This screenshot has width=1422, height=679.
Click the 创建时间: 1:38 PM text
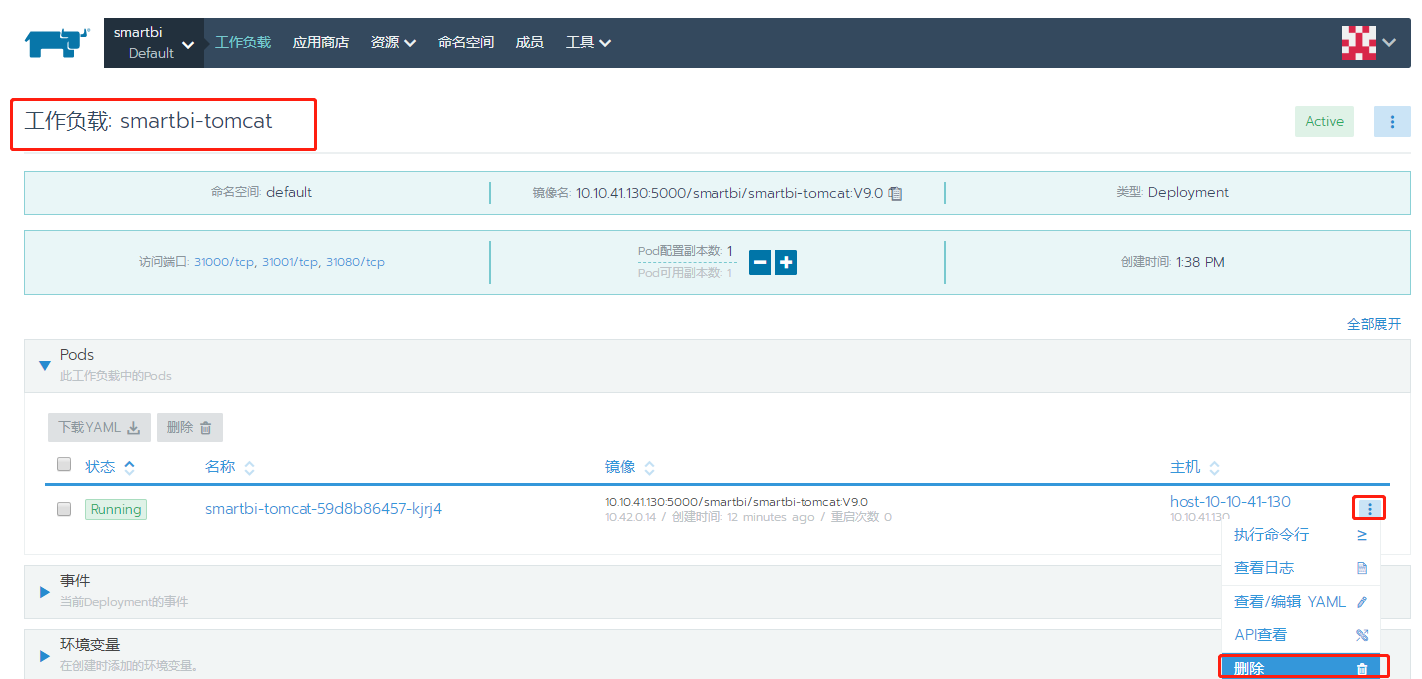[1172, 262]
